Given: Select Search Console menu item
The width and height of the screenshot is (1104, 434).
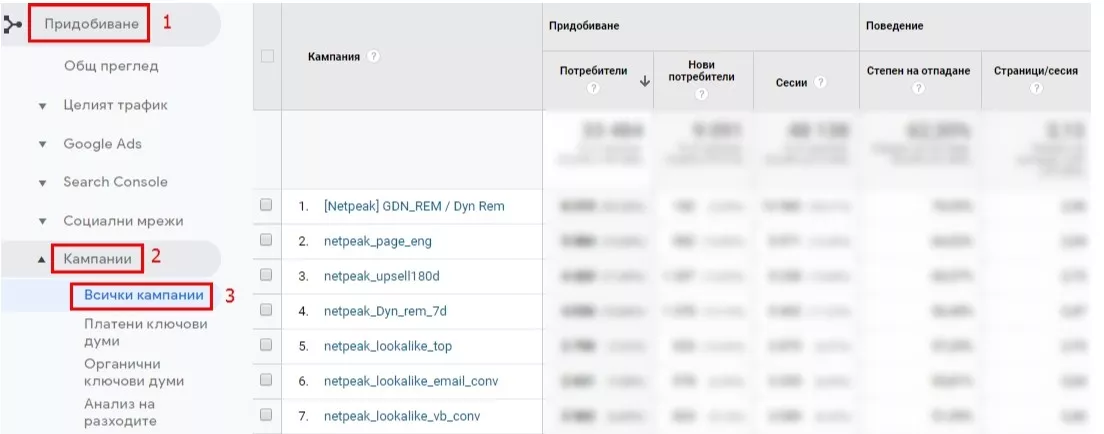Looking at the screenshot, I should coord(115,182).
